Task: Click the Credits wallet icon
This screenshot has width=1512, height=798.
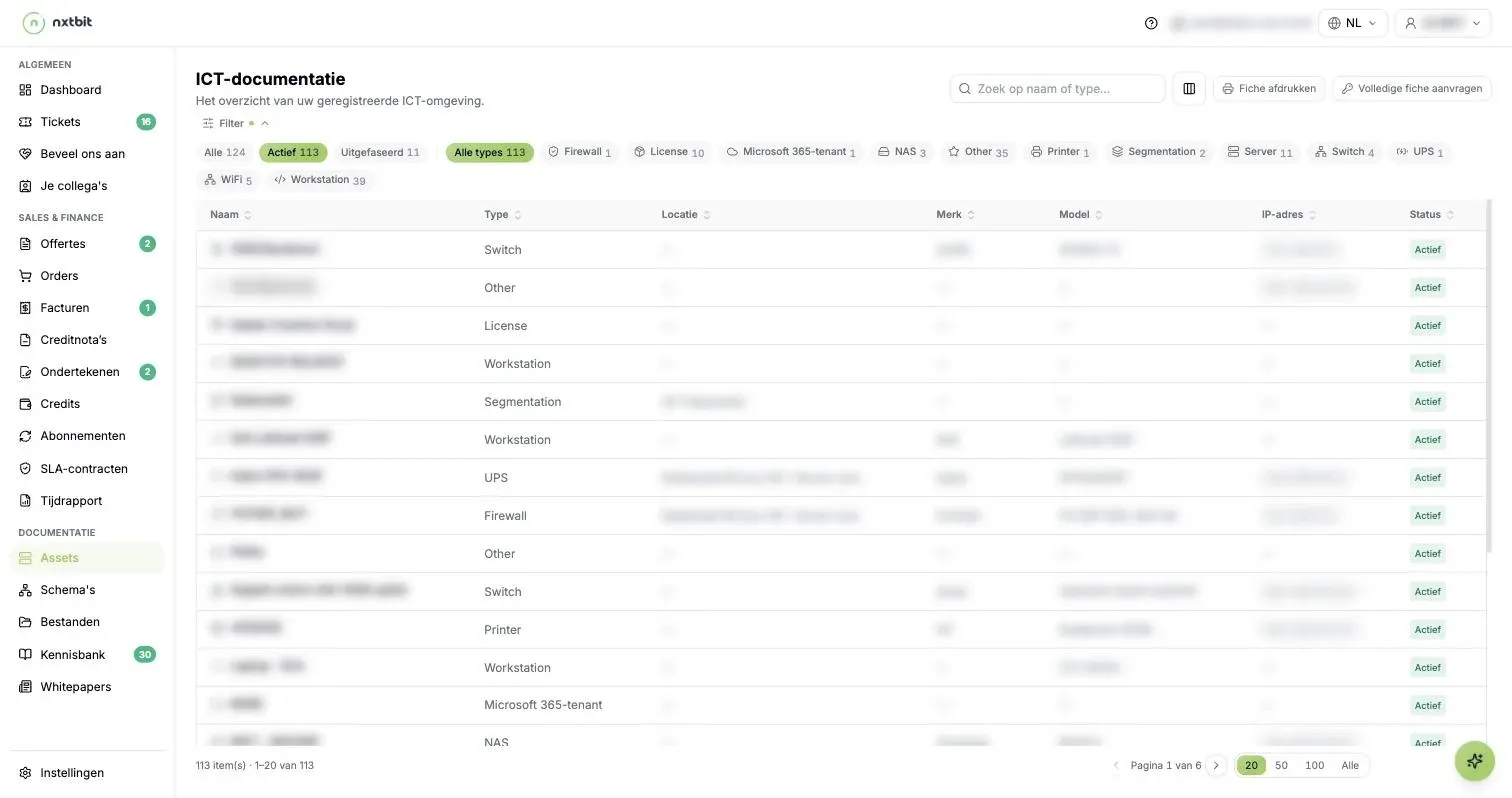Action: pos(26,404)
